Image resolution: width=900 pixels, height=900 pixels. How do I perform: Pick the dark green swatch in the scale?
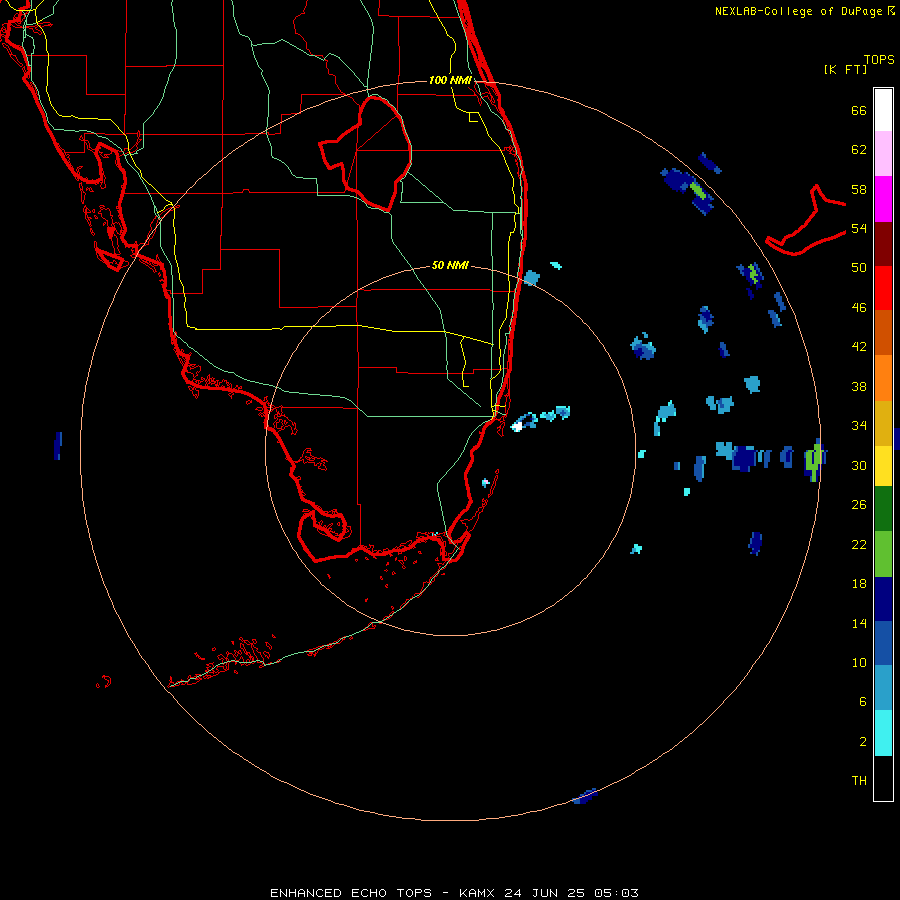coord(883,509)
